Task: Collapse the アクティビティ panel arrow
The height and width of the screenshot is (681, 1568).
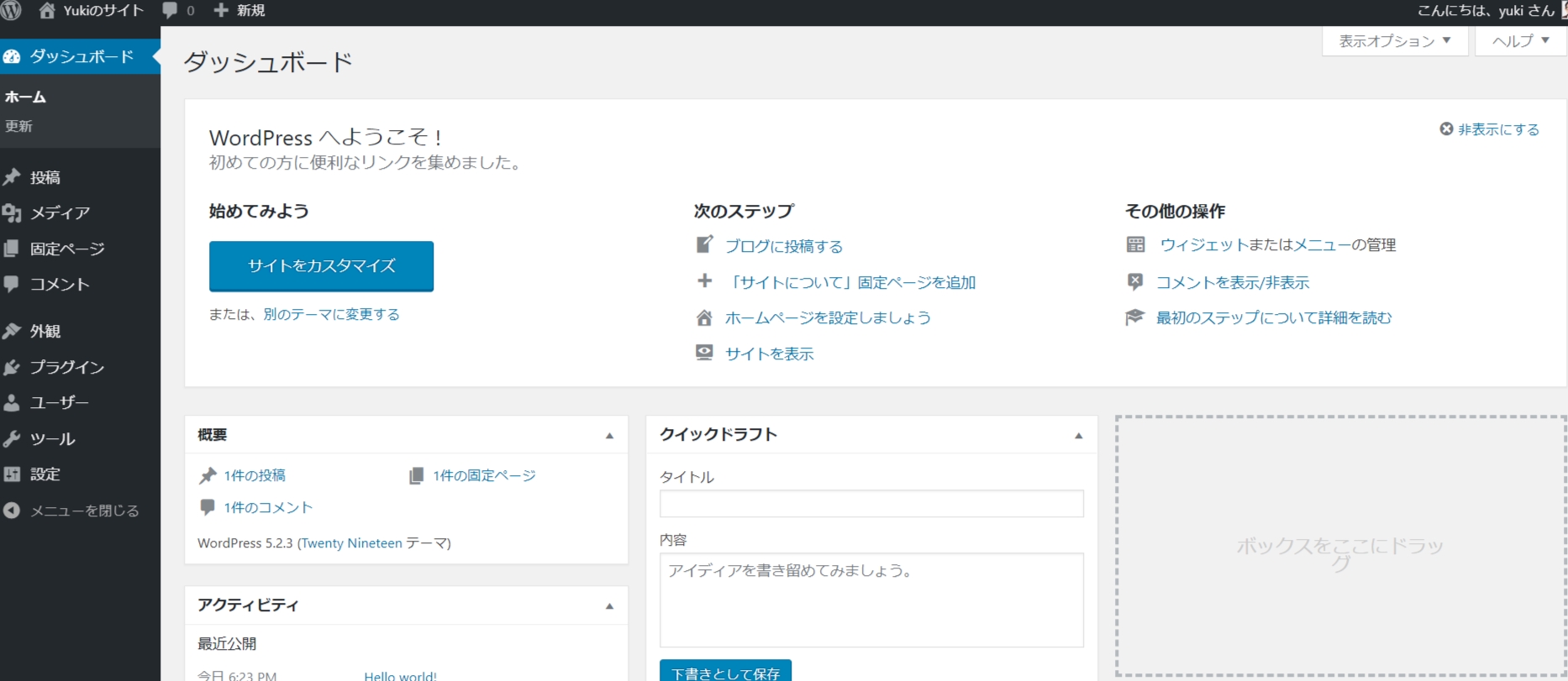Action: point(610,606)
